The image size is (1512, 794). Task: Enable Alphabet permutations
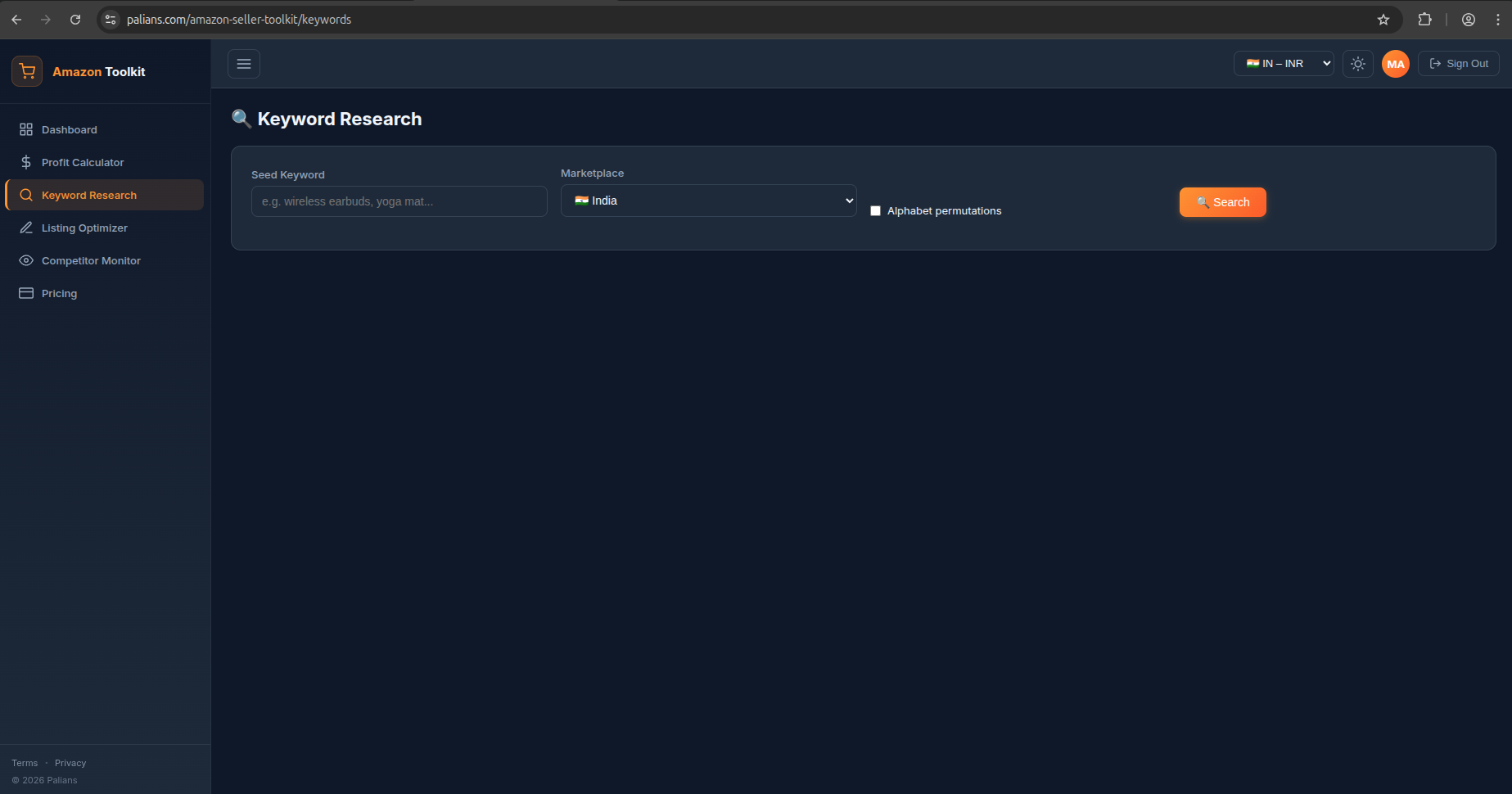875,210
